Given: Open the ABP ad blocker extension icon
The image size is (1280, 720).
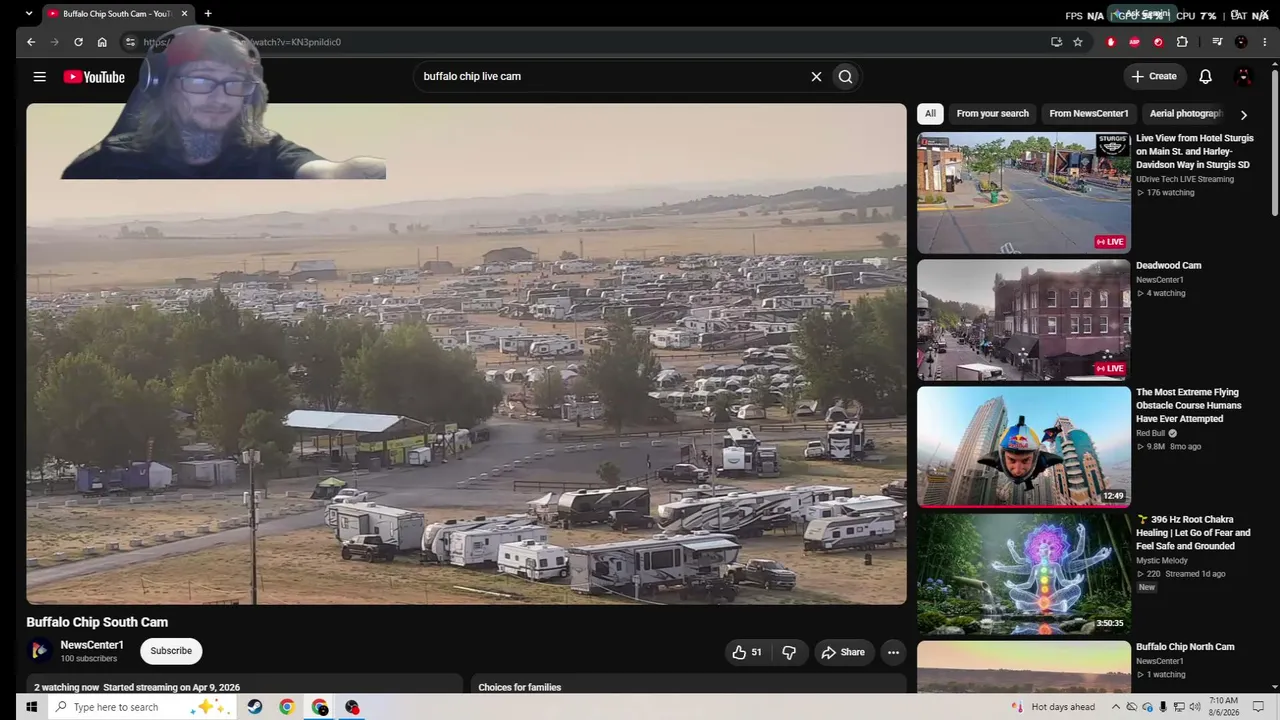Looking at the screenshot, I should pos(1134,42).
